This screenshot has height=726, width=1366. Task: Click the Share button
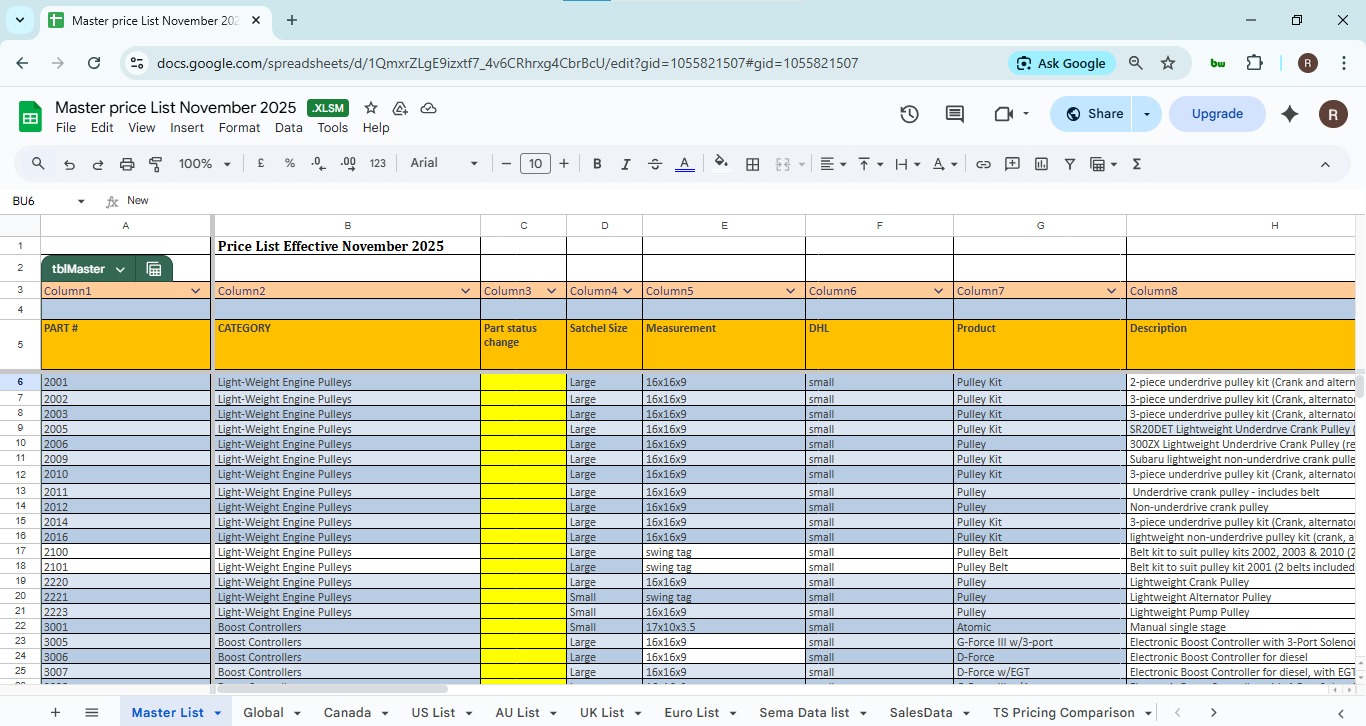(1093, 113)
